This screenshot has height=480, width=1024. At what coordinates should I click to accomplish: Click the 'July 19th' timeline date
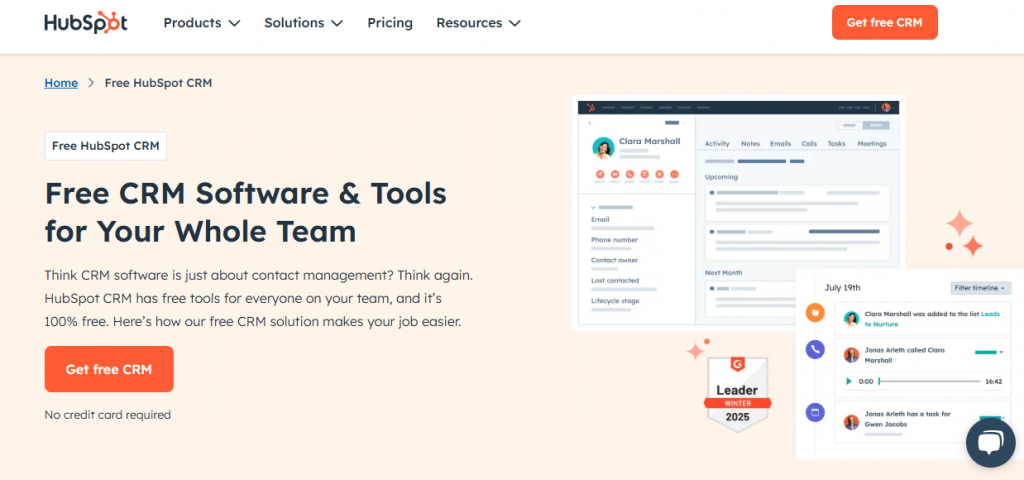click(x=842, y=287)
